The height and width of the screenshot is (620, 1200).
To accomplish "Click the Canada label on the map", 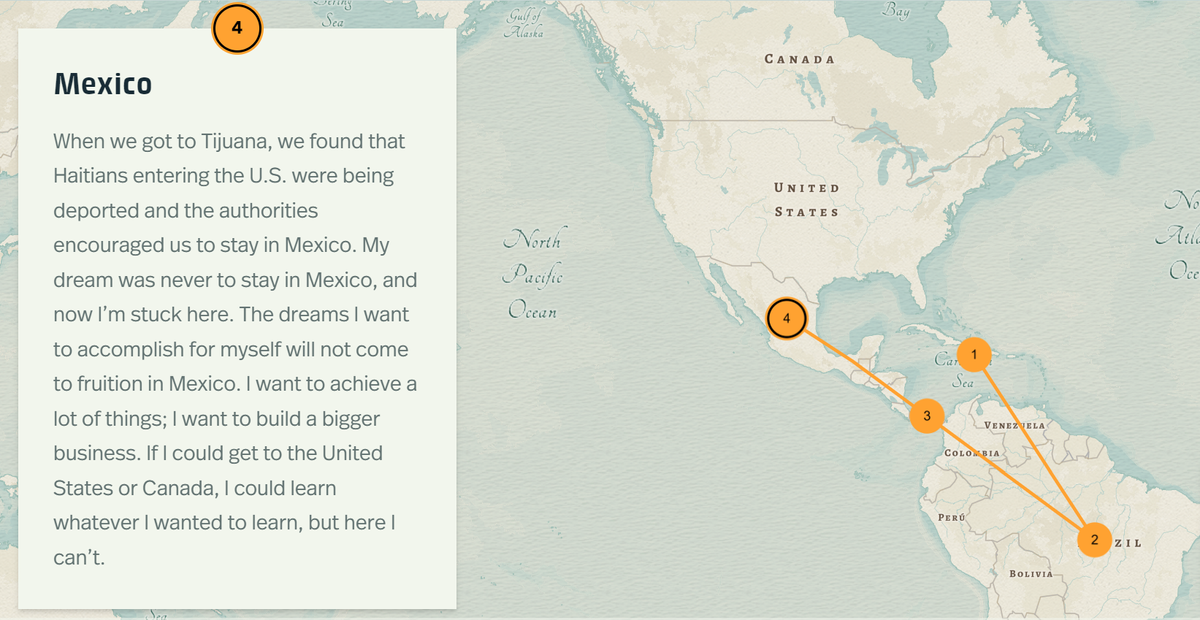I will point(799,59).
